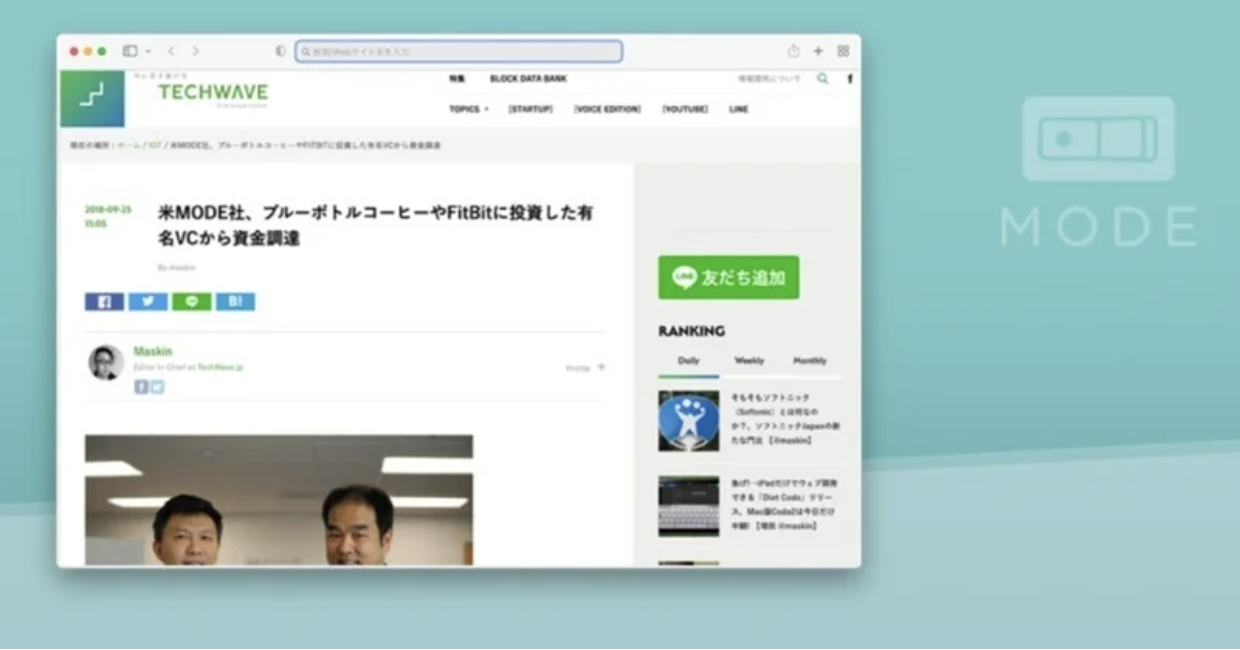Image resolution: width=1240 pixels, height=650 pixels.
Task: Switch ranking to the Monthly tab
Action: tap(810, 361)
